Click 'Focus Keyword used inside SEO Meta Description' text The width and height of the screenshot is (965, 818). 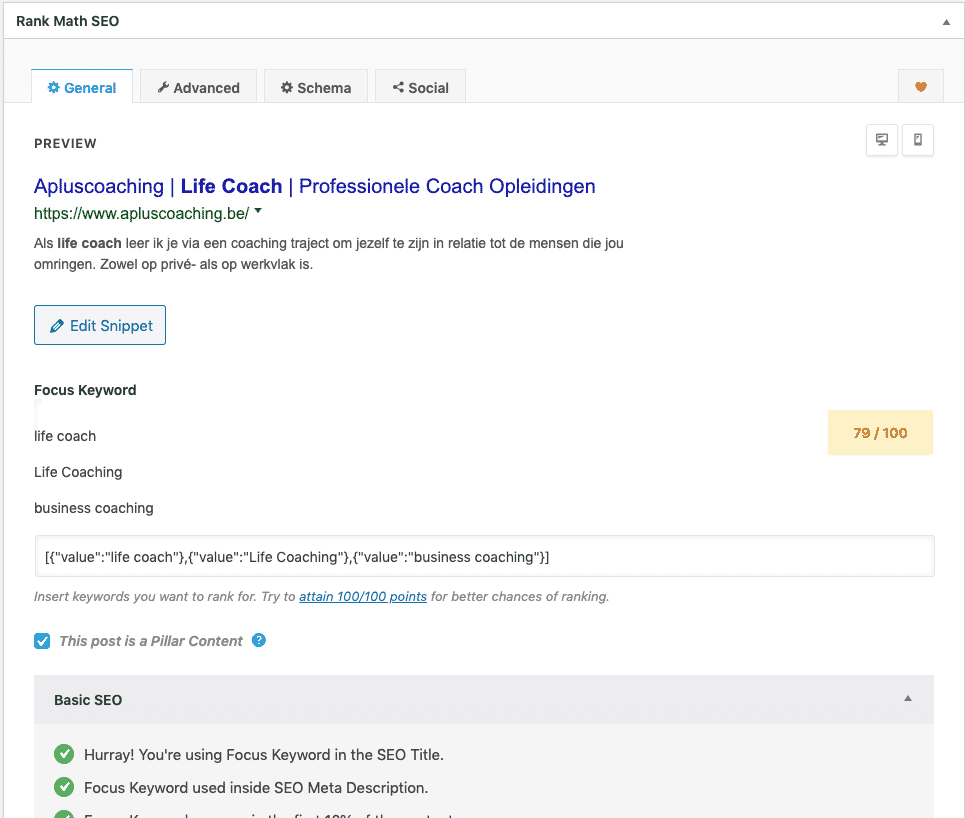pyautogui.click(x=256, y=788)
